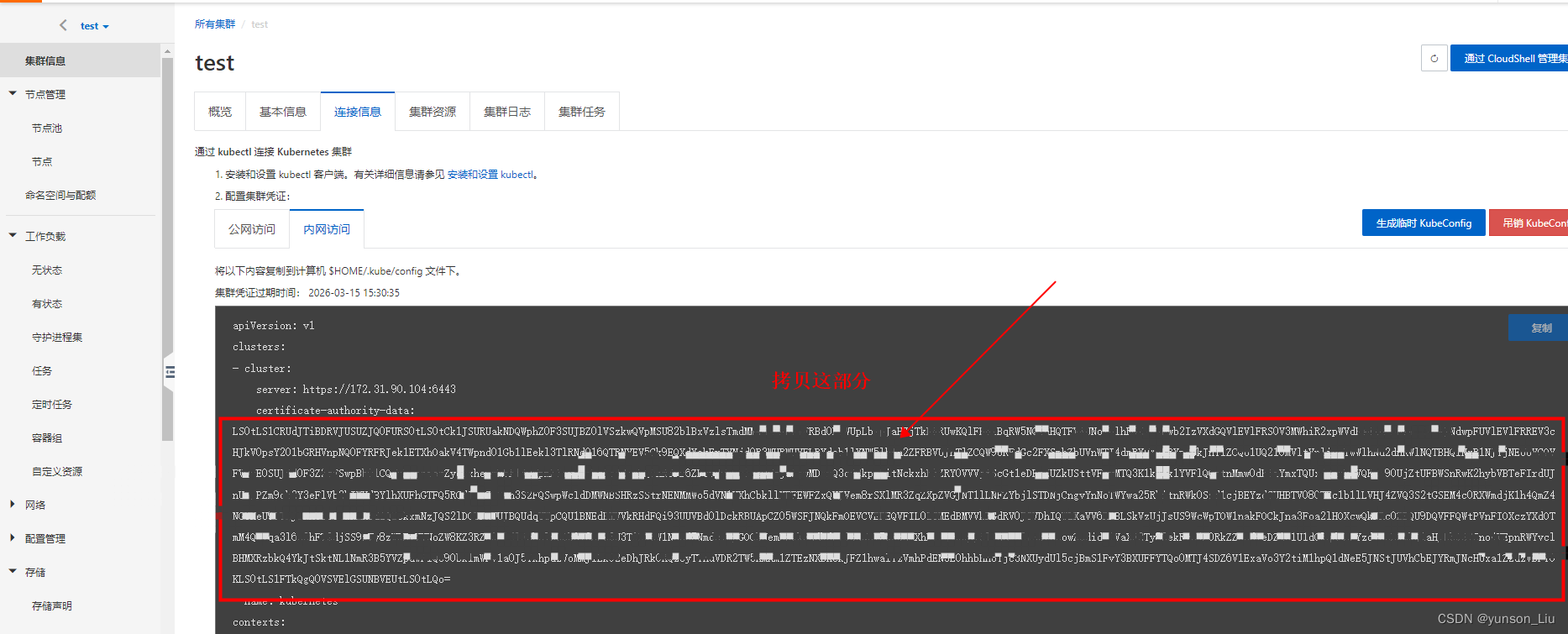
Task: Click 通过 CloudShell 管理集群 button
Action: coord(1510,58)
